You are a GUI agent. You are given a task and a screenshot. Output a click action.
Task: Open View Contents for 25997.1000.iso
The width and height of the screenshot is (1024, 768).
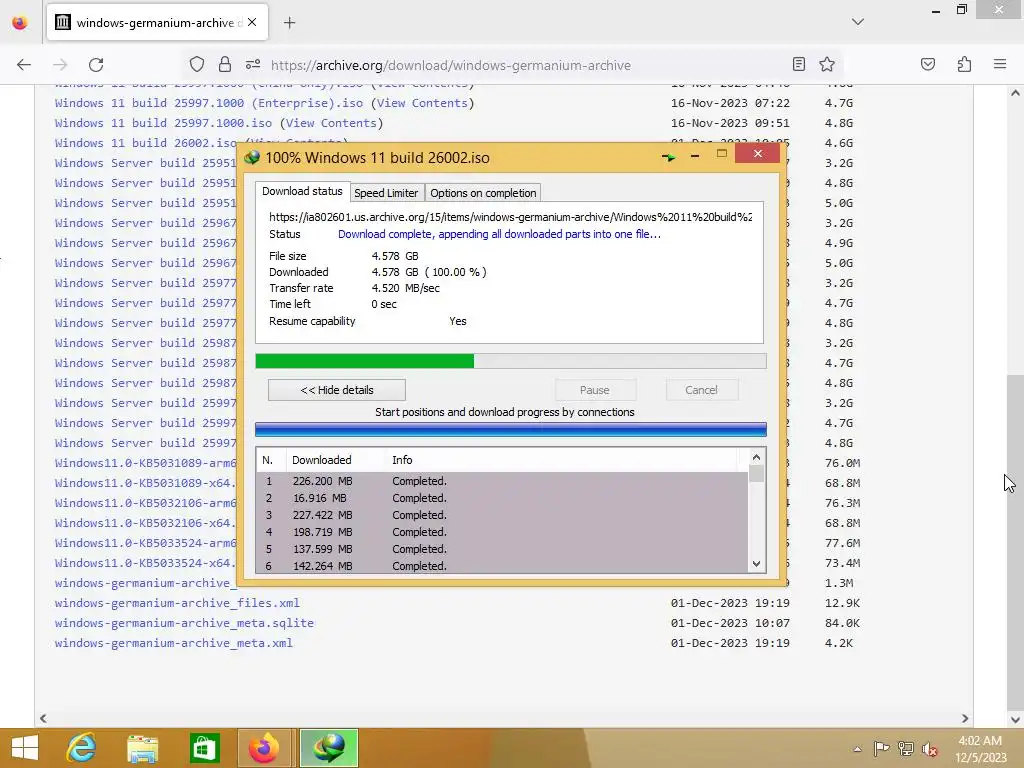click(331, 123)
